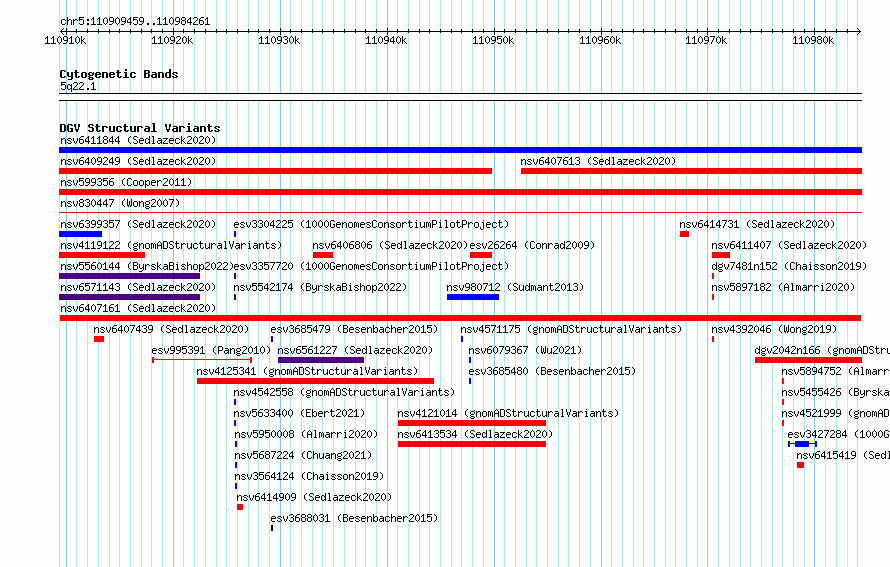Open esv3304225 (1000GenomesConsortiumPilotProject) label

coord(371,224)
